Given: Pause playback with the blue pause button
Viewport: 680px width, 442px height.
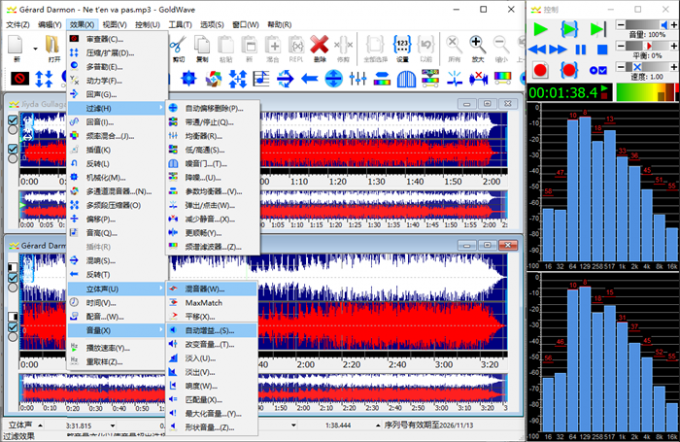Looking at the screenshot, I should tap(581, 49).
